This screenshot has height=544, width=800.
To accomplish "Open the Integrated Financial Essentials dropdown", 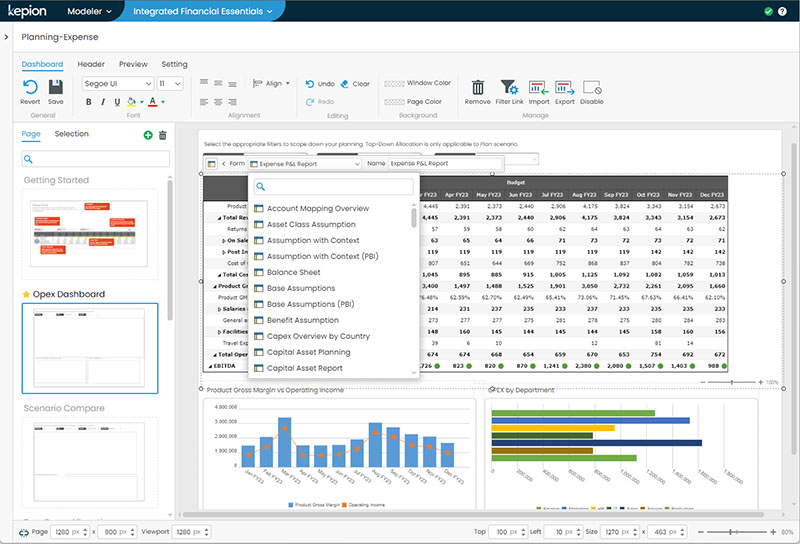I will click(203, 11).
